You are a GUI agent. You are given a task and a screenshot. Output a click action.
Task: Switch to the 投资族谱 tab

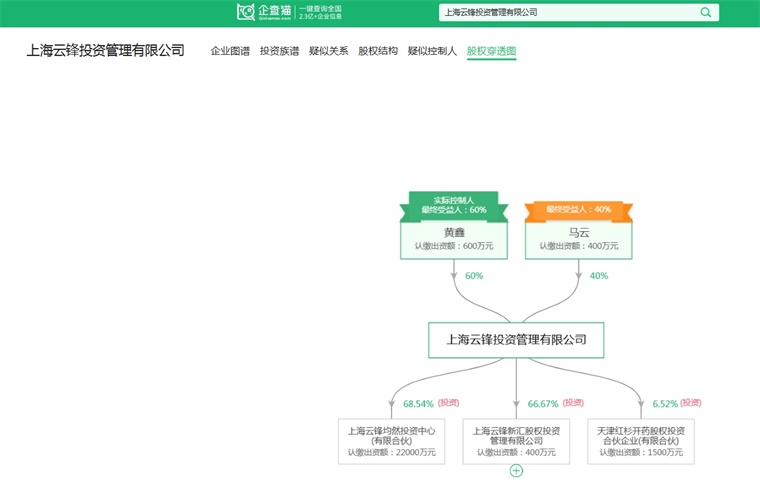tap(279, 51)
